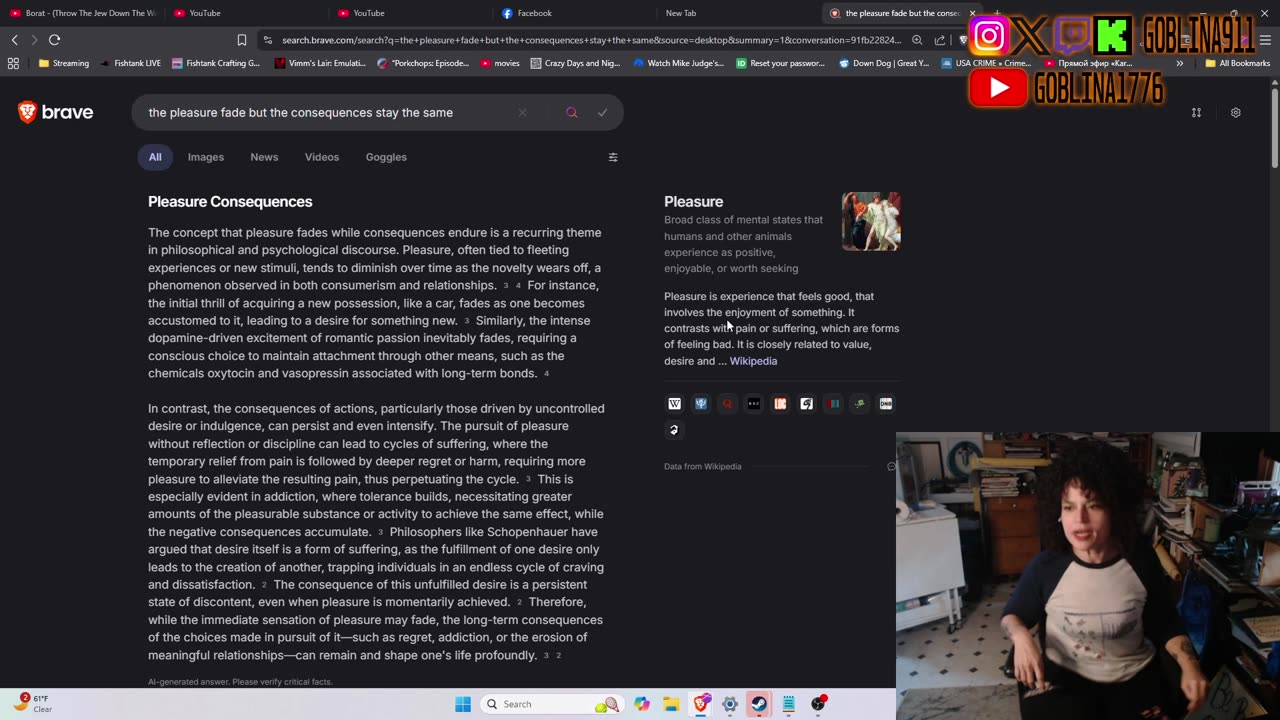1280x720 pixels.
Task: Switch to the News tab
Action: point(264,157)
